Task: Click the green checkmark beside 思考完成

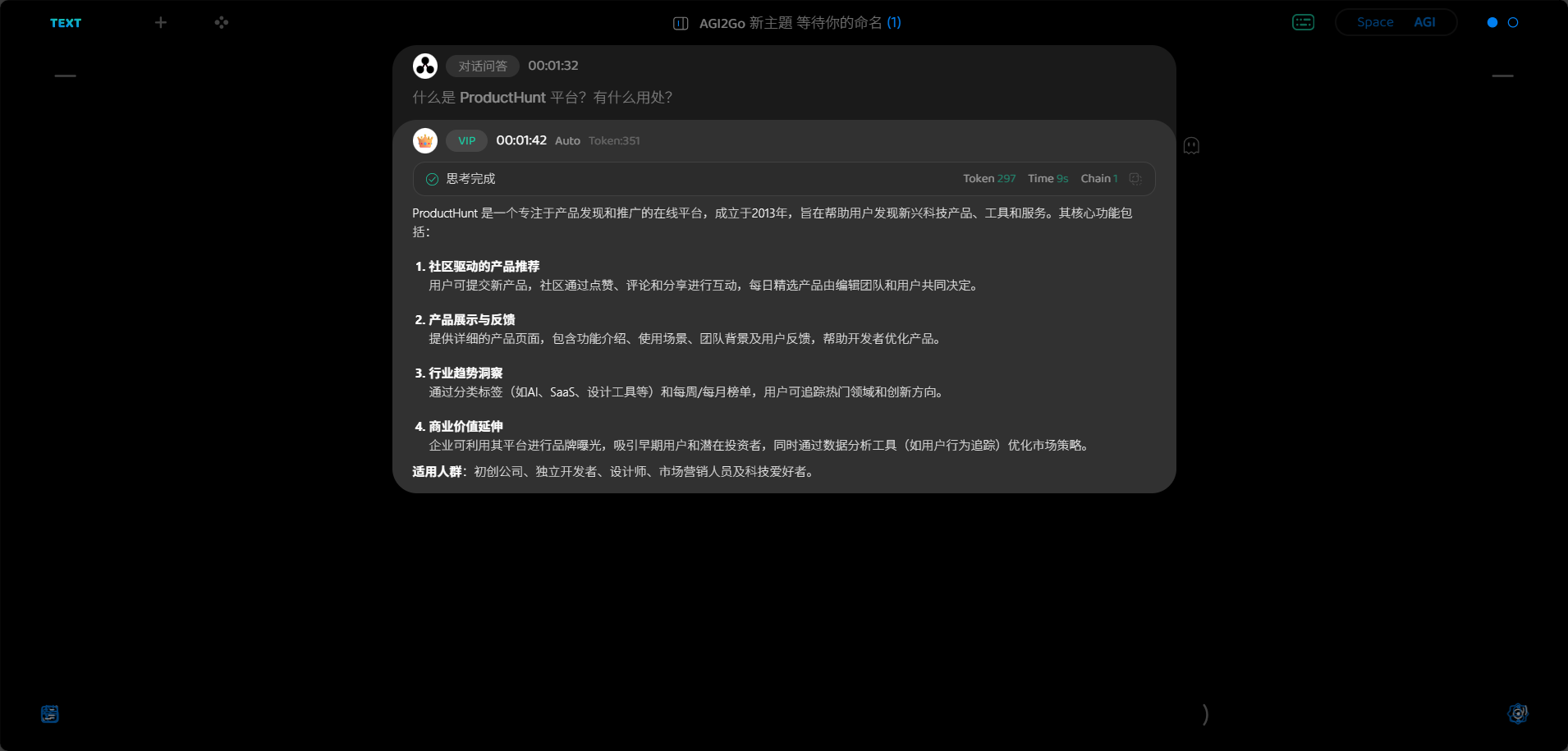Action: click(430, 178)
